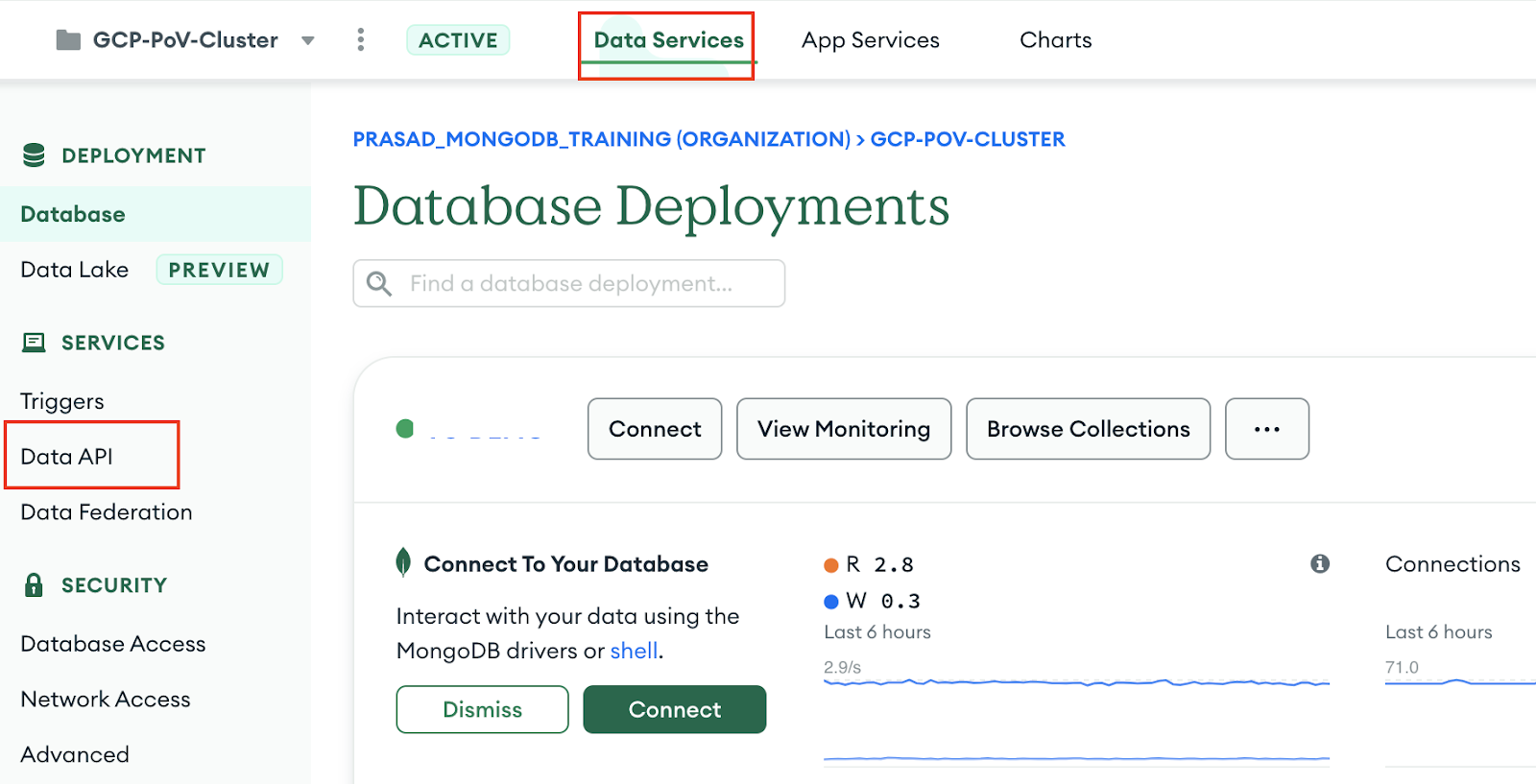Click the SECURITY section header text
Viewport: 1536px width, 784px height.
pyautogui.click(x=114, y=585)
